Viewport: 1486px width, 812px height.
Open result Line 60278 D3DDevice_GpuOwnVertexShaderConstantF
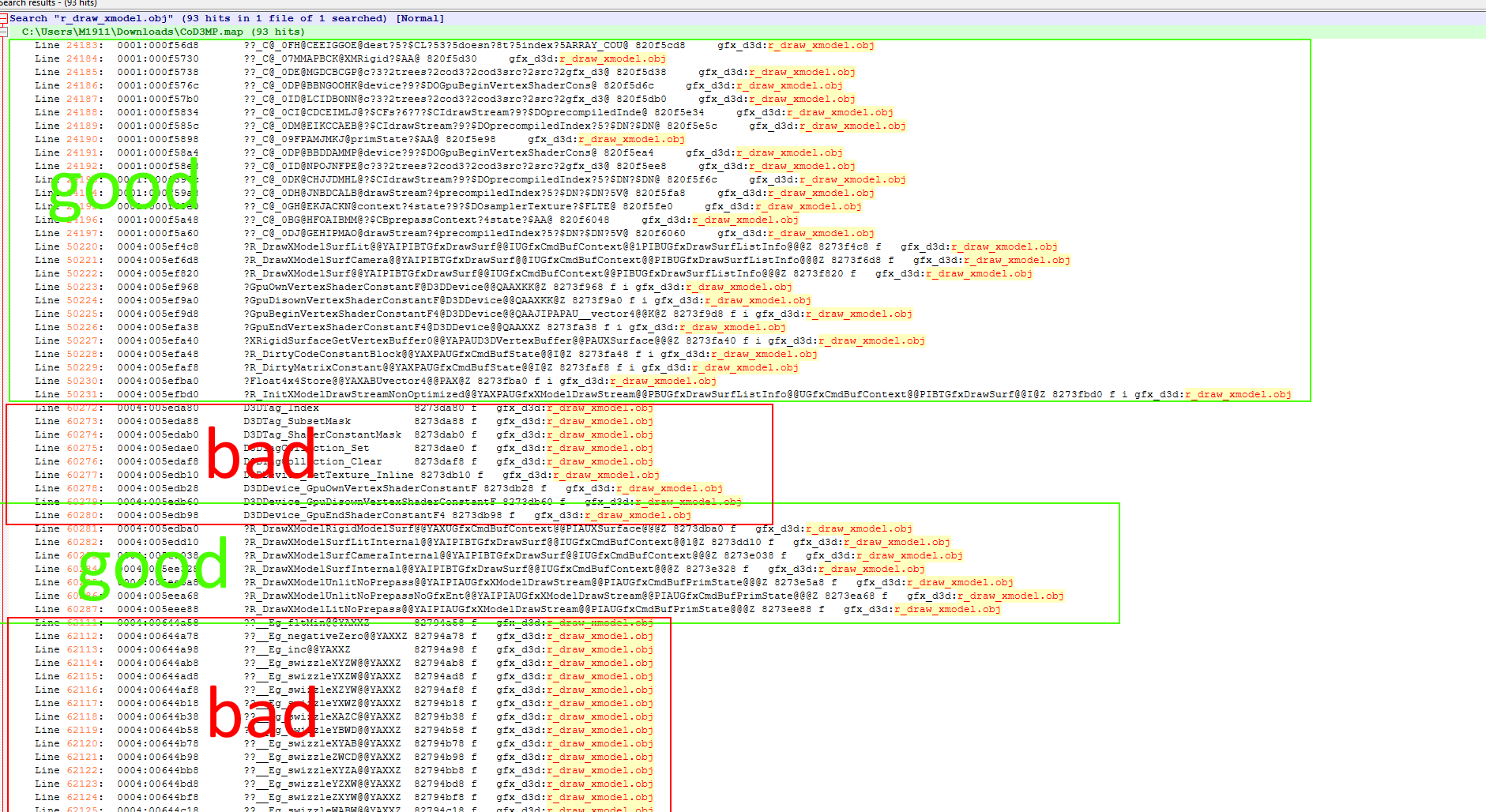point(378,488)
